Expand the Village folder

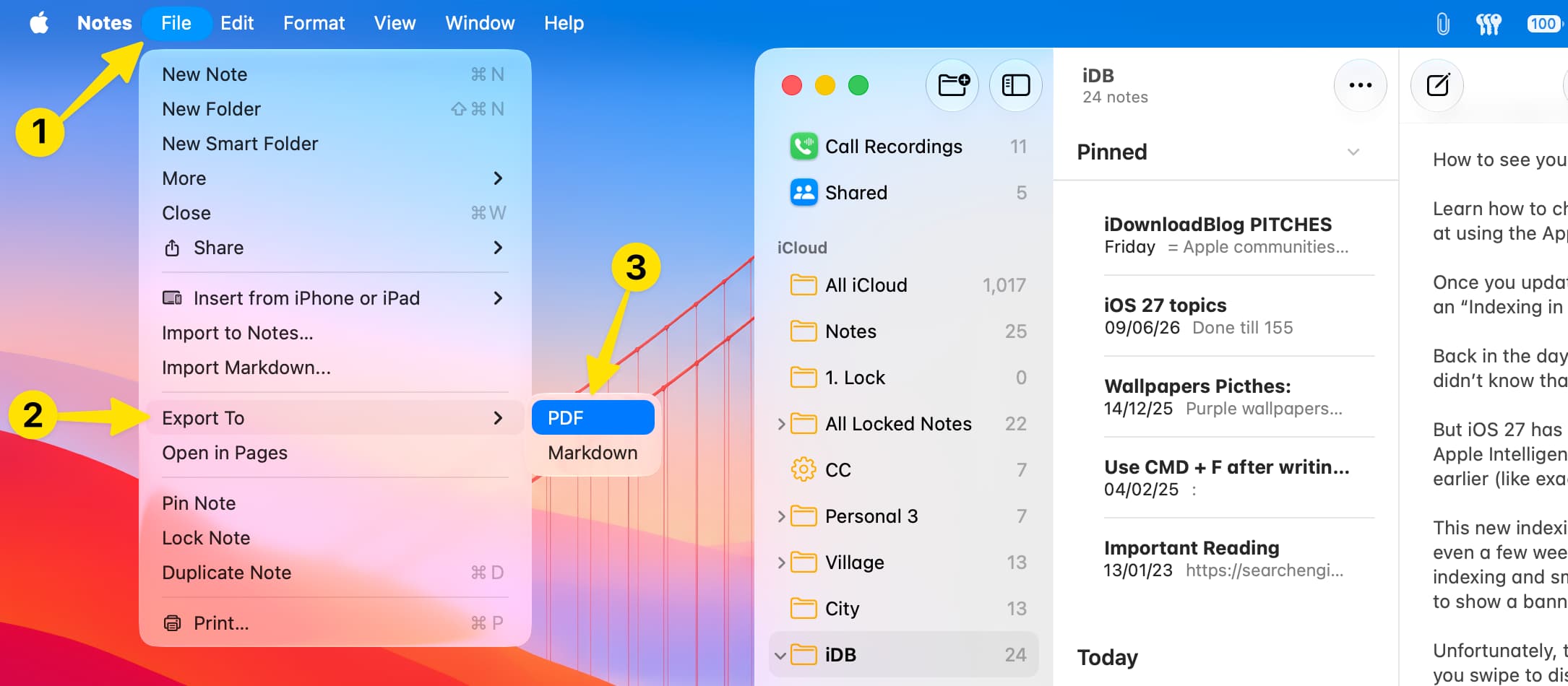tap(781, 563)
